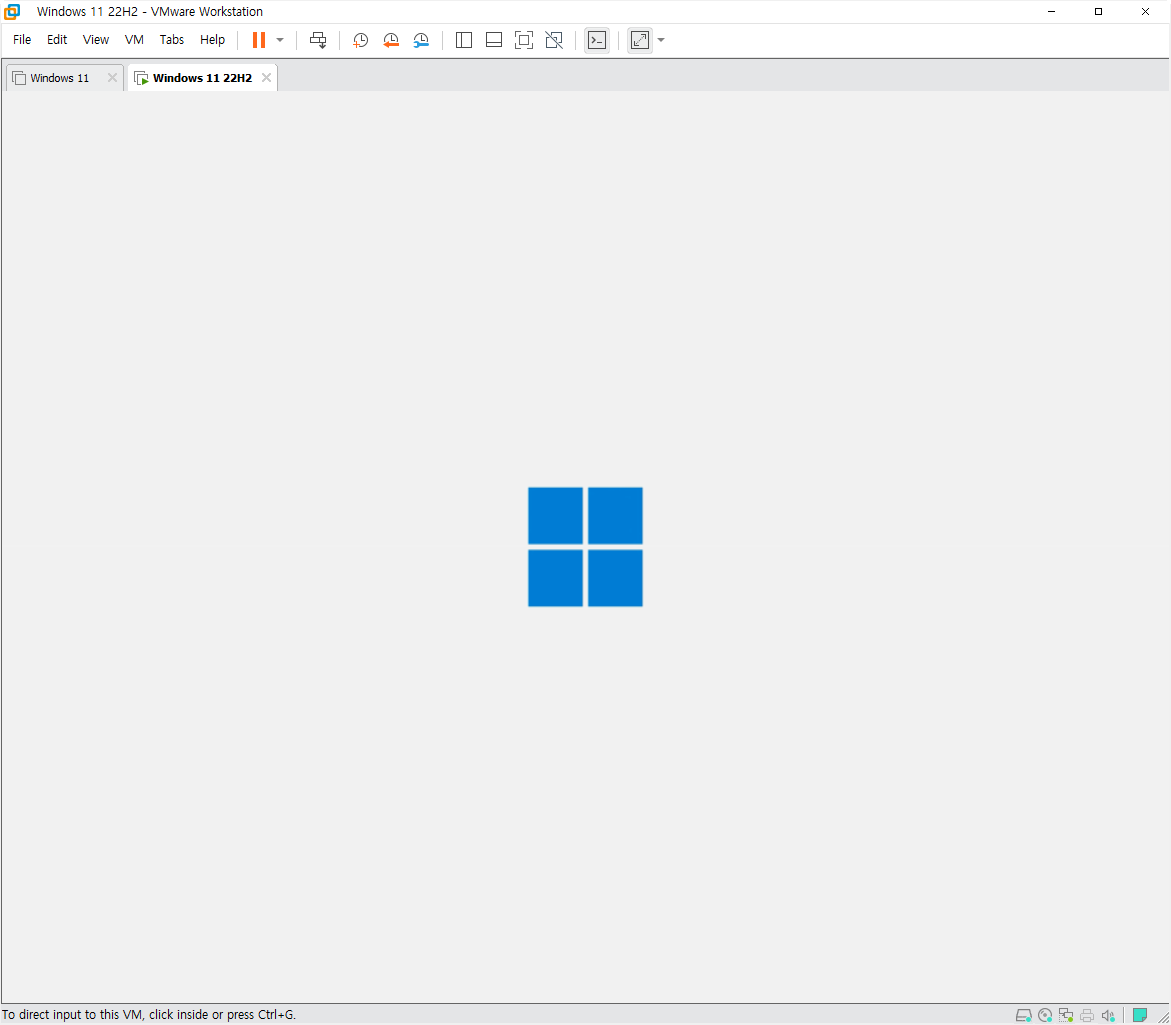Toggle the thumbnail bar view
The width and height of the screenshot is (1171, 1025).
494,40
